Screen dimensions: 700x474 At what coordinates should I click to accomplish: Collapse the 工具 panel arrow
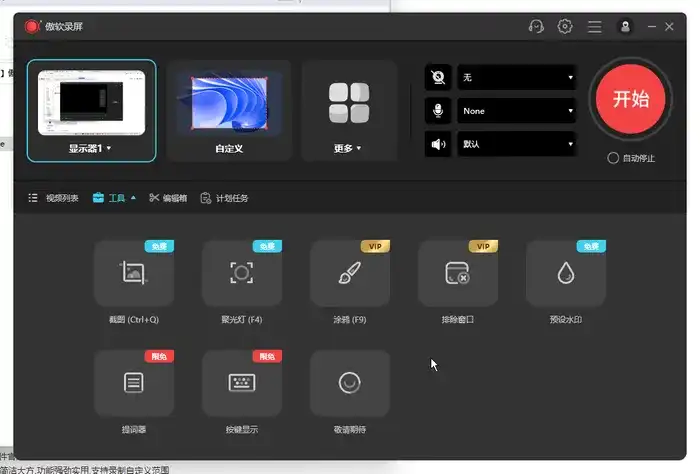(x=133, y=198)
